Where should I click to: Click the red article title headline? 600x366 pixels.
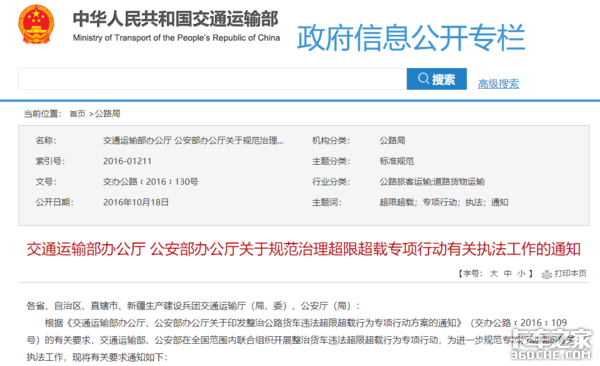click(x=303, y=249)
